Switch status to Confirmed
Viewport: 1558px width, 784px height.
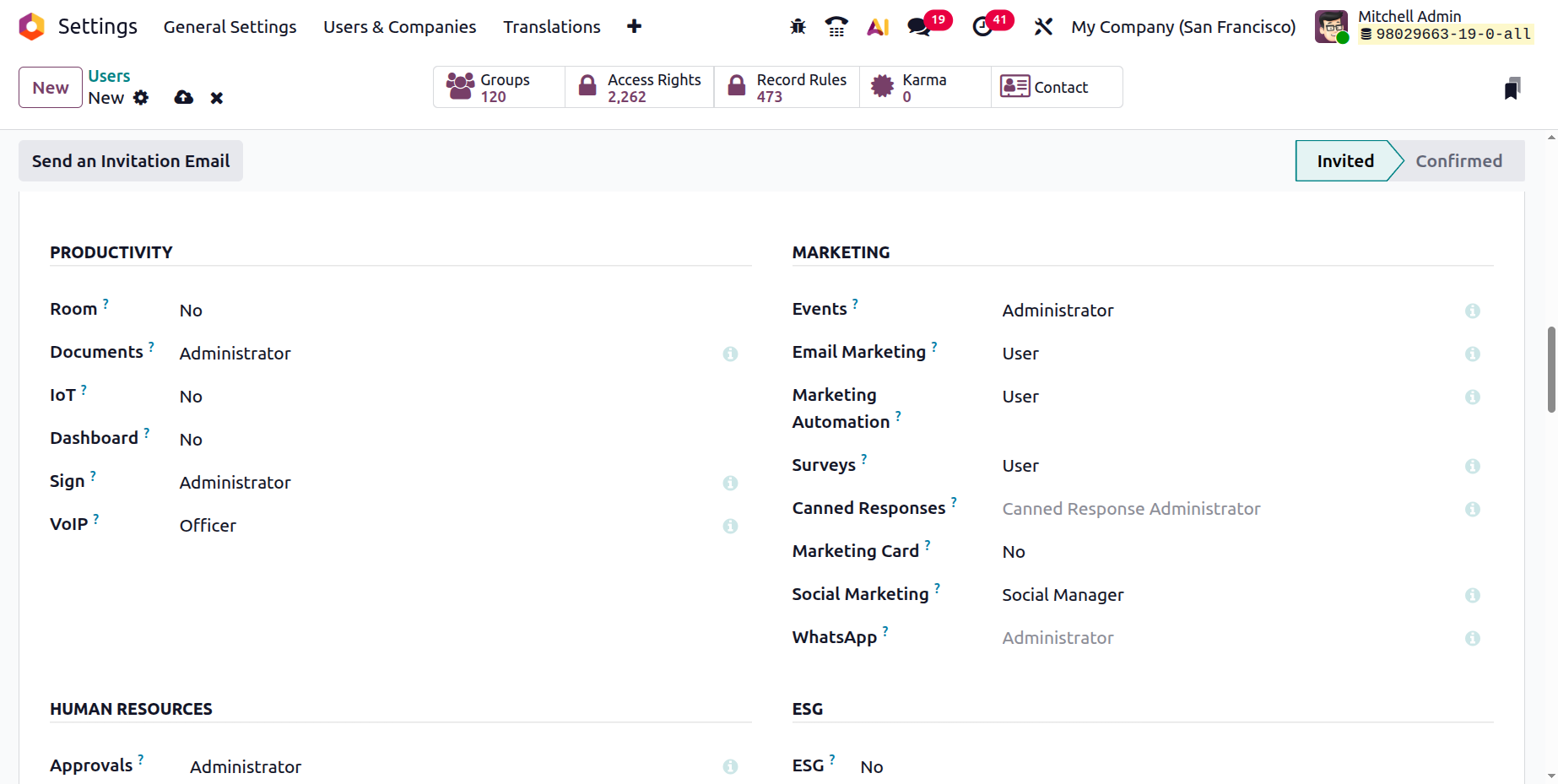point(1458,161)
